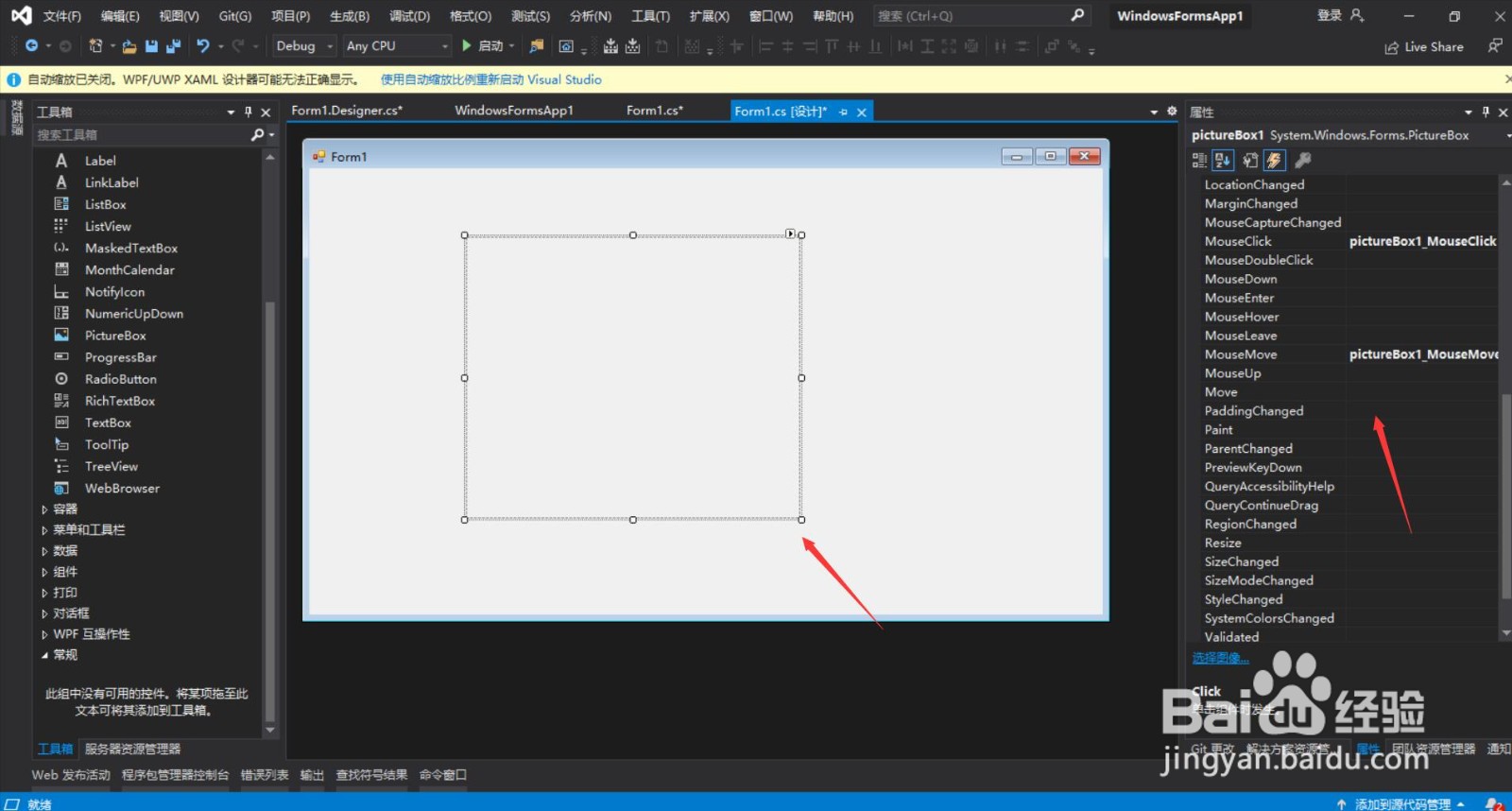Show the Properties page icon in the Properties panel
This screenshot has width=1512, height=811.
(x=1250, y=161)
